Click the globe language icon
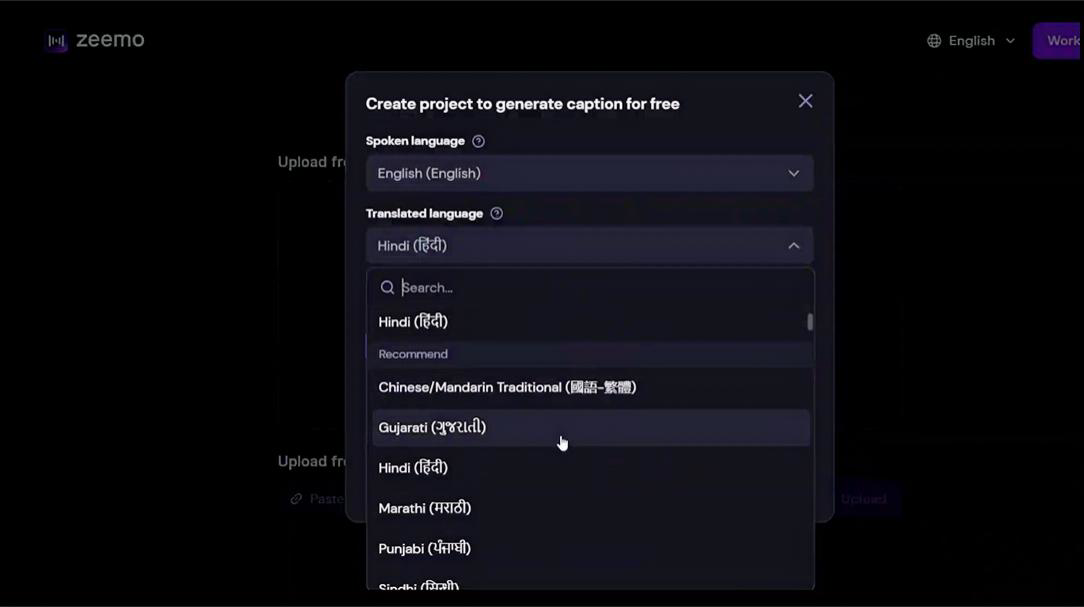Screen dimensions: 1084x607 (934, 41)
